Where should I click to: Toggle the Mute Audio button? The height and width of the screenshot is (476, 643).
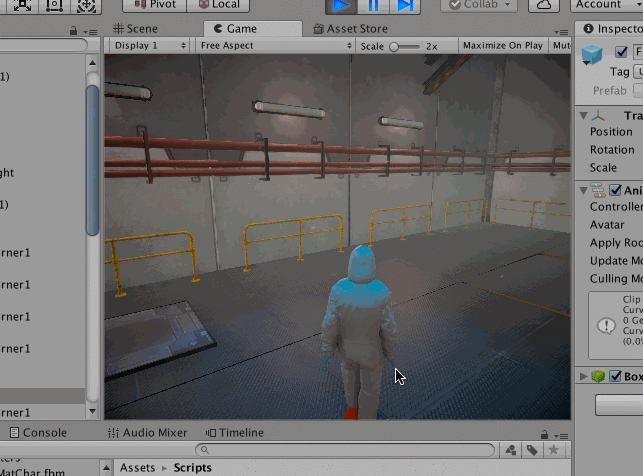[561, 46]
